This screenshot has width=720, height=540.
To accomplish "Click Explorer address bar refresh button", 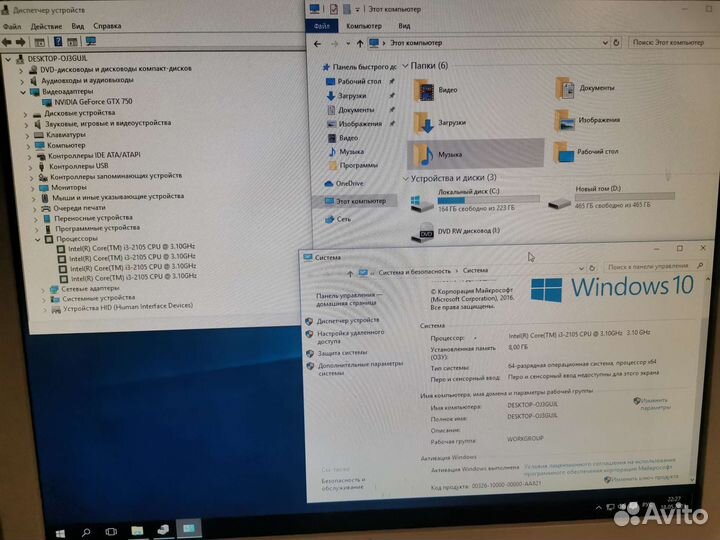I will tap(616, 43).
